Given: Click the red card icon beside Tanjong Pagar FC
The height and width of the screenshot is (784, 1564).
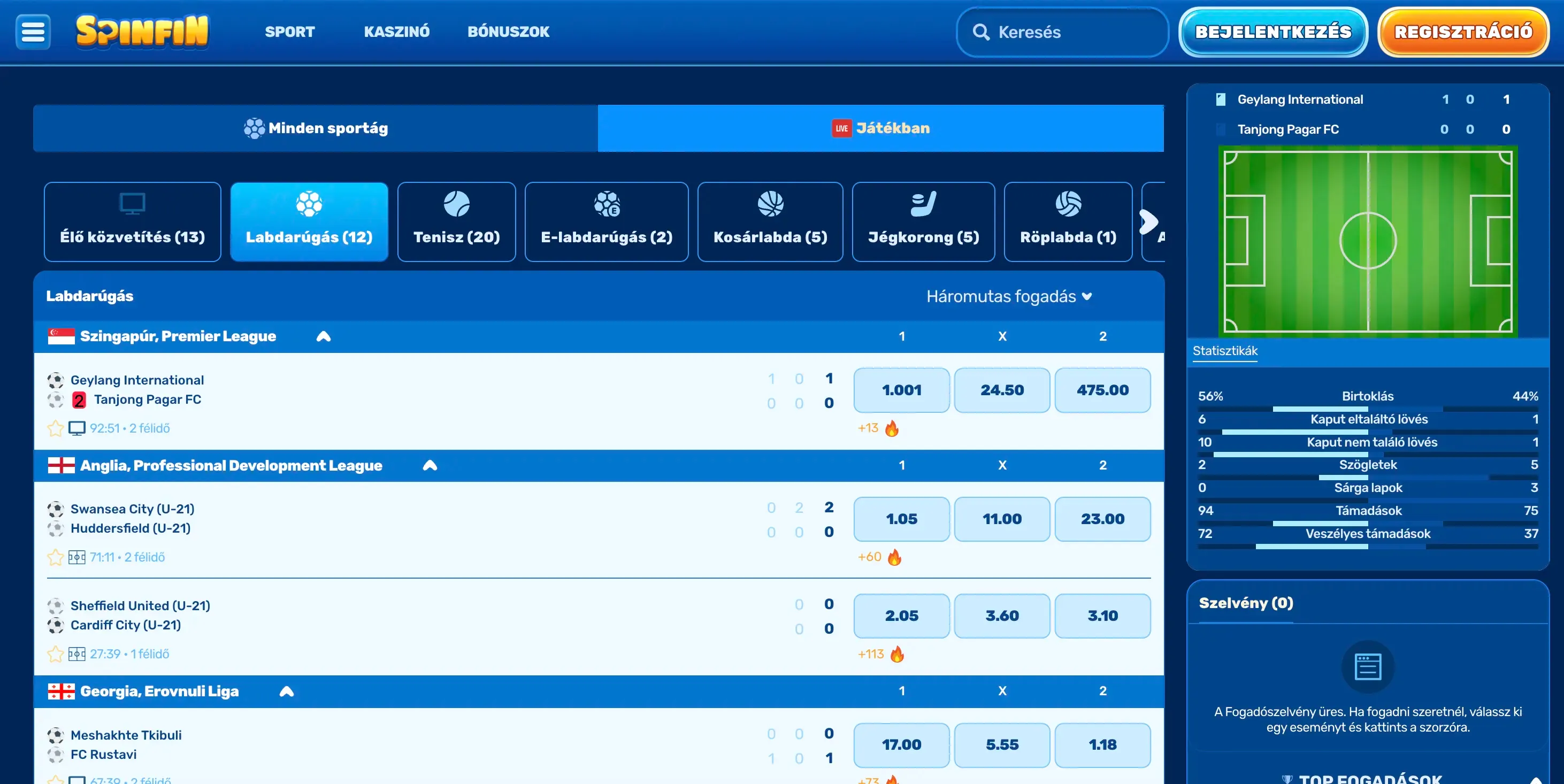Looking at the screenshot, I should pos(79,400).
